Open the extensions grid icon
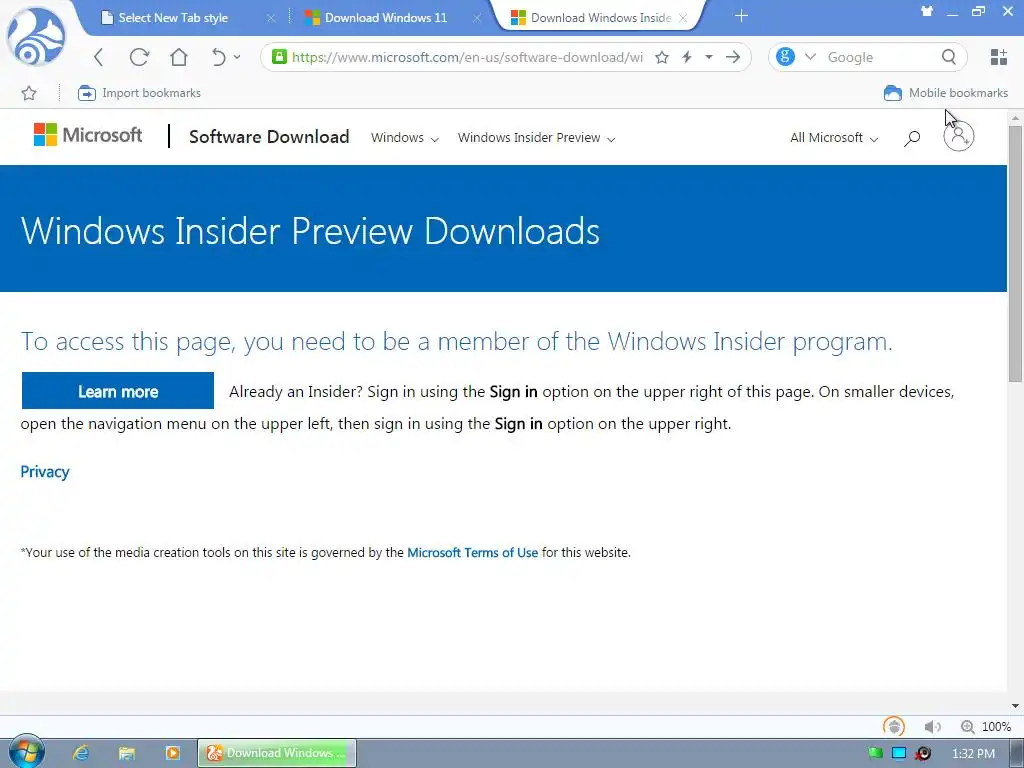1024x768 pixels. point(999,57)
